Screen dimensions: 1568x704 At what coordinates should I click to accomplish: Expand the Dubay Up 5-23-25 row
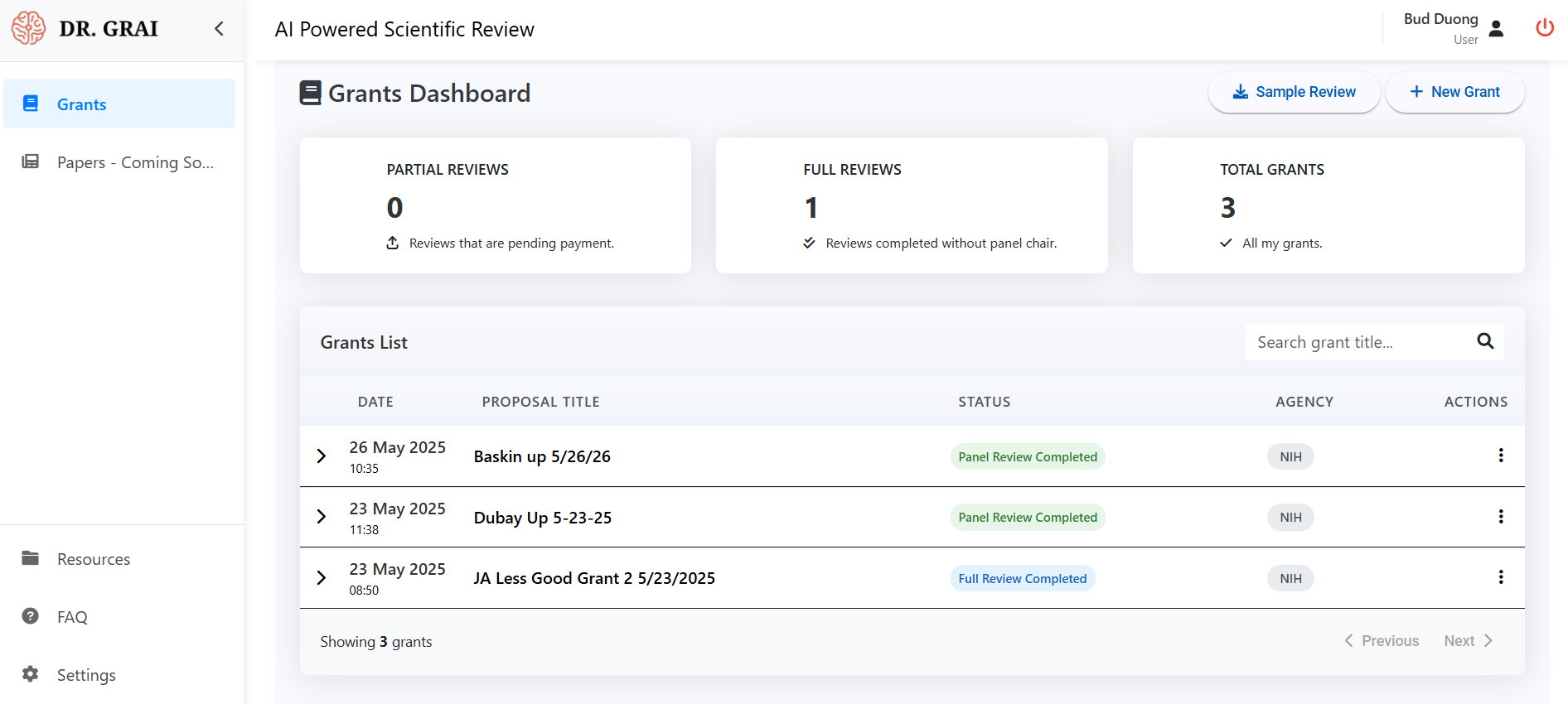click(322, 517)
